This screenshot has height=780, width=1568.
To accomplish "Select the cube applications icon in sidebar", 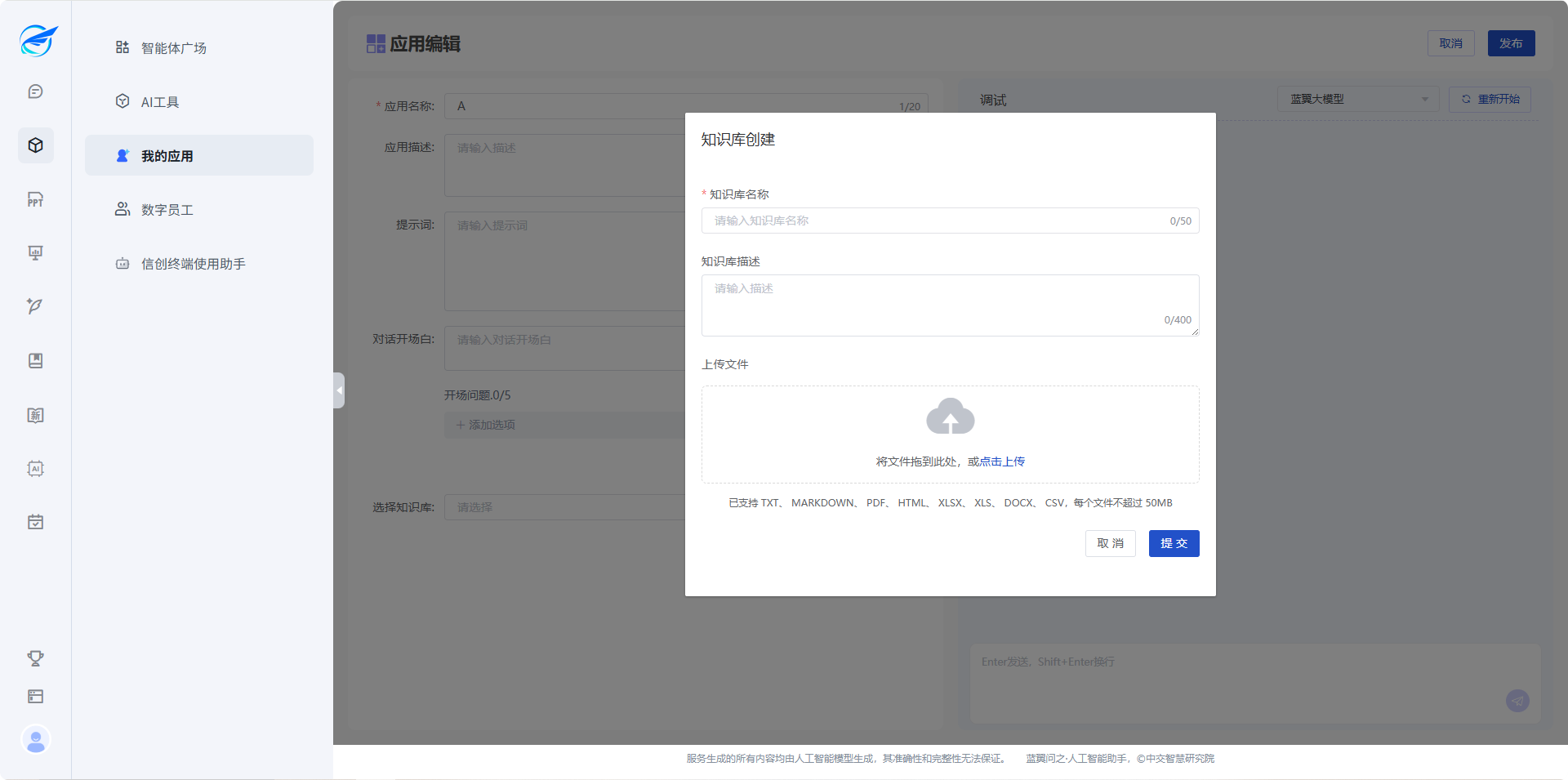I will (x=35, y=145).
